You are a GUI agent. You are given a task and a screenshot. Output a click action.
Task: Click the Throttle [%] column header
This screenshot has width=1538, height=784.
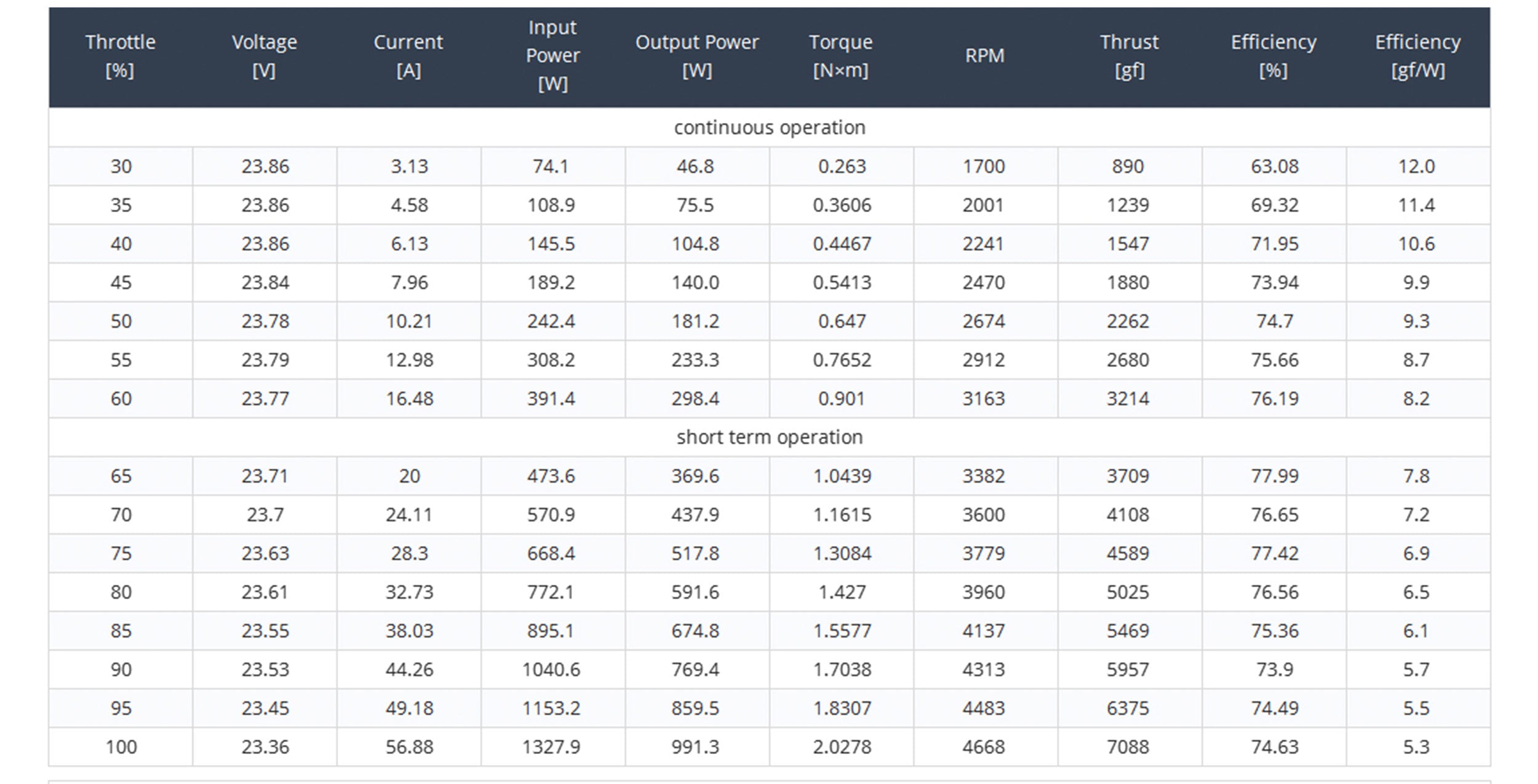coord(120,56)
